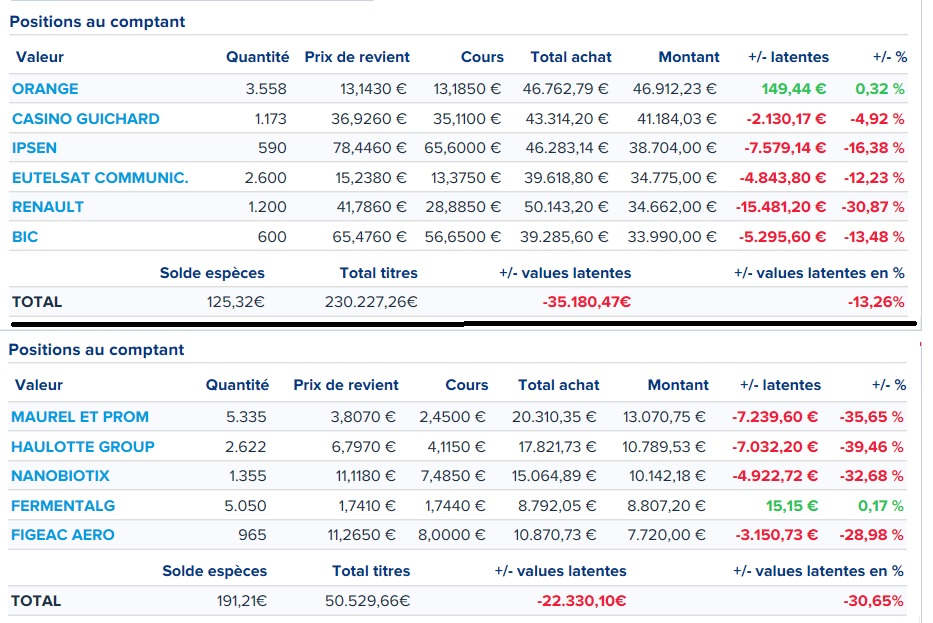Open the IPSEN stock link

(35, 148)
